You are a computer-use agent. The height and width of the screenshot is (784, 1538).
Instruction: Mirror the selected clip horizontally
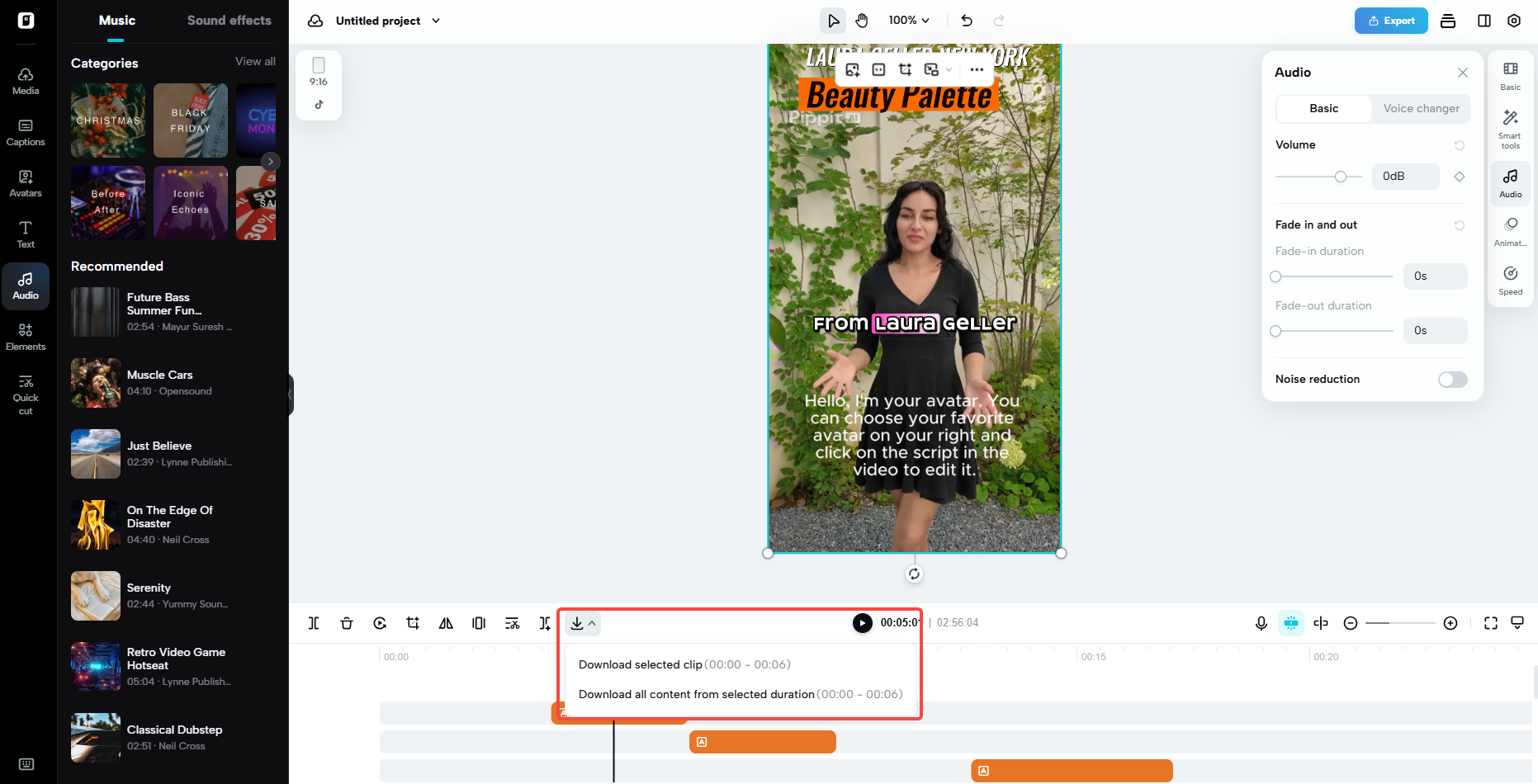click(446, 623)
